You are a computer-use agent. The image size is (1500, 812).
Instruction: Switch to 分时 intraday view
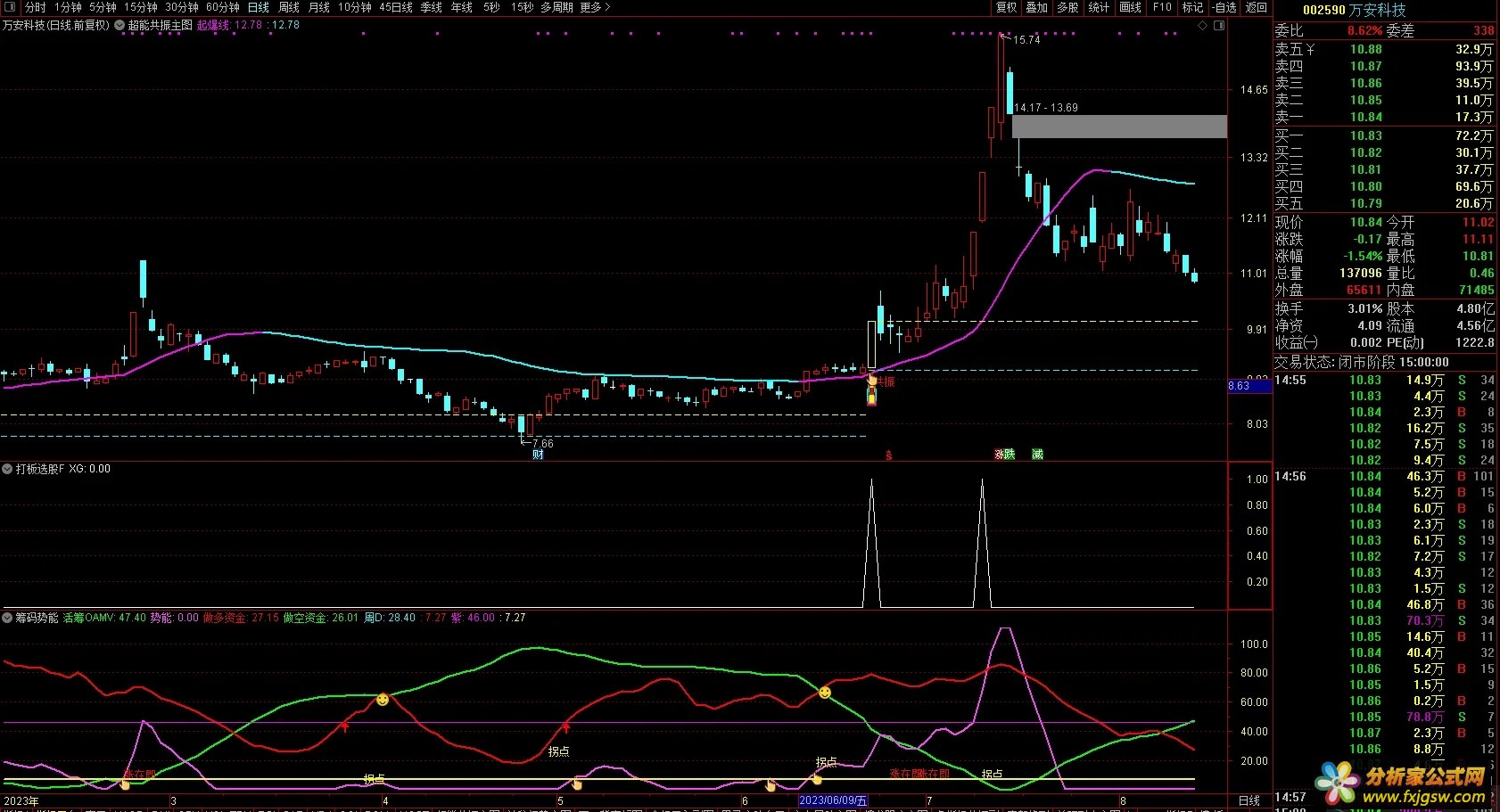click(x=36, y=7)
